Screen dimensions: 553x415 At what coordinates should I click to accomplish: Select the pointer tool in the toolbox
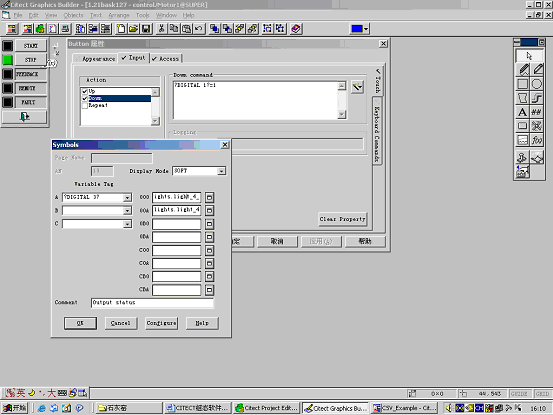pos(529,56)
